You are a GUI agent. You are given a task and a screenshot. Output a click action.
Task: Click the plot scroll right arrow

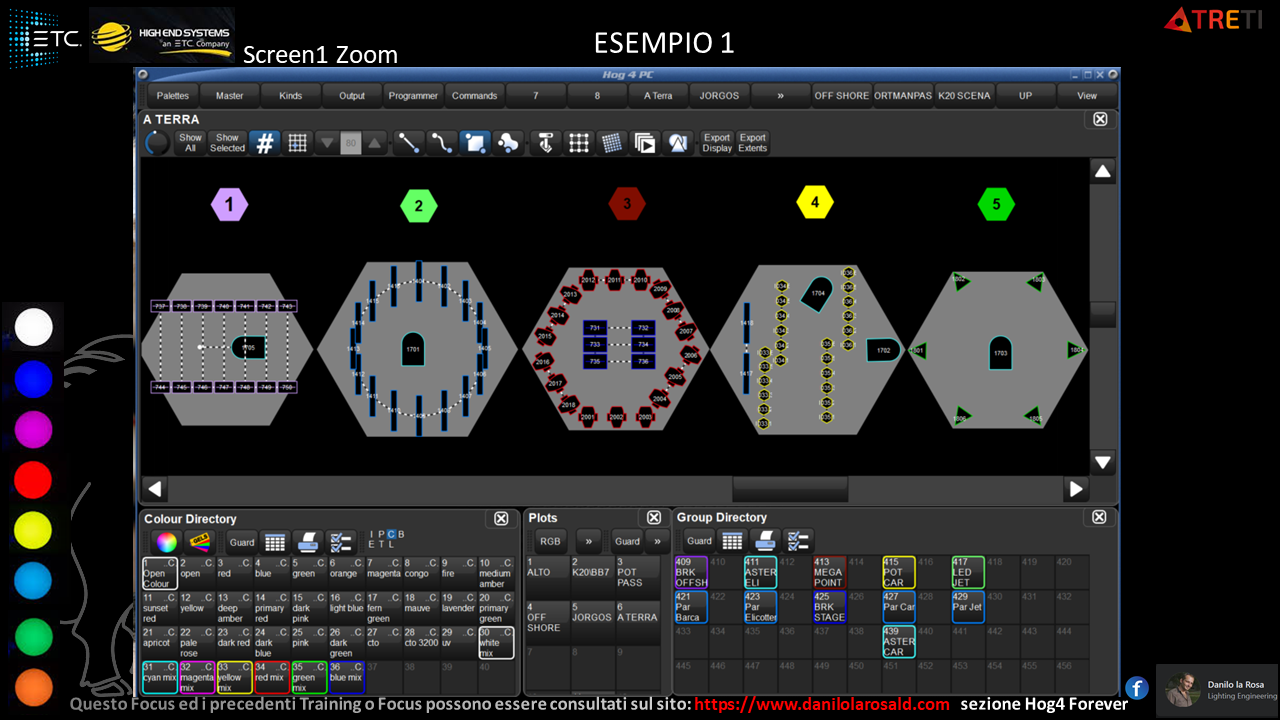[x=1076, y=489]
